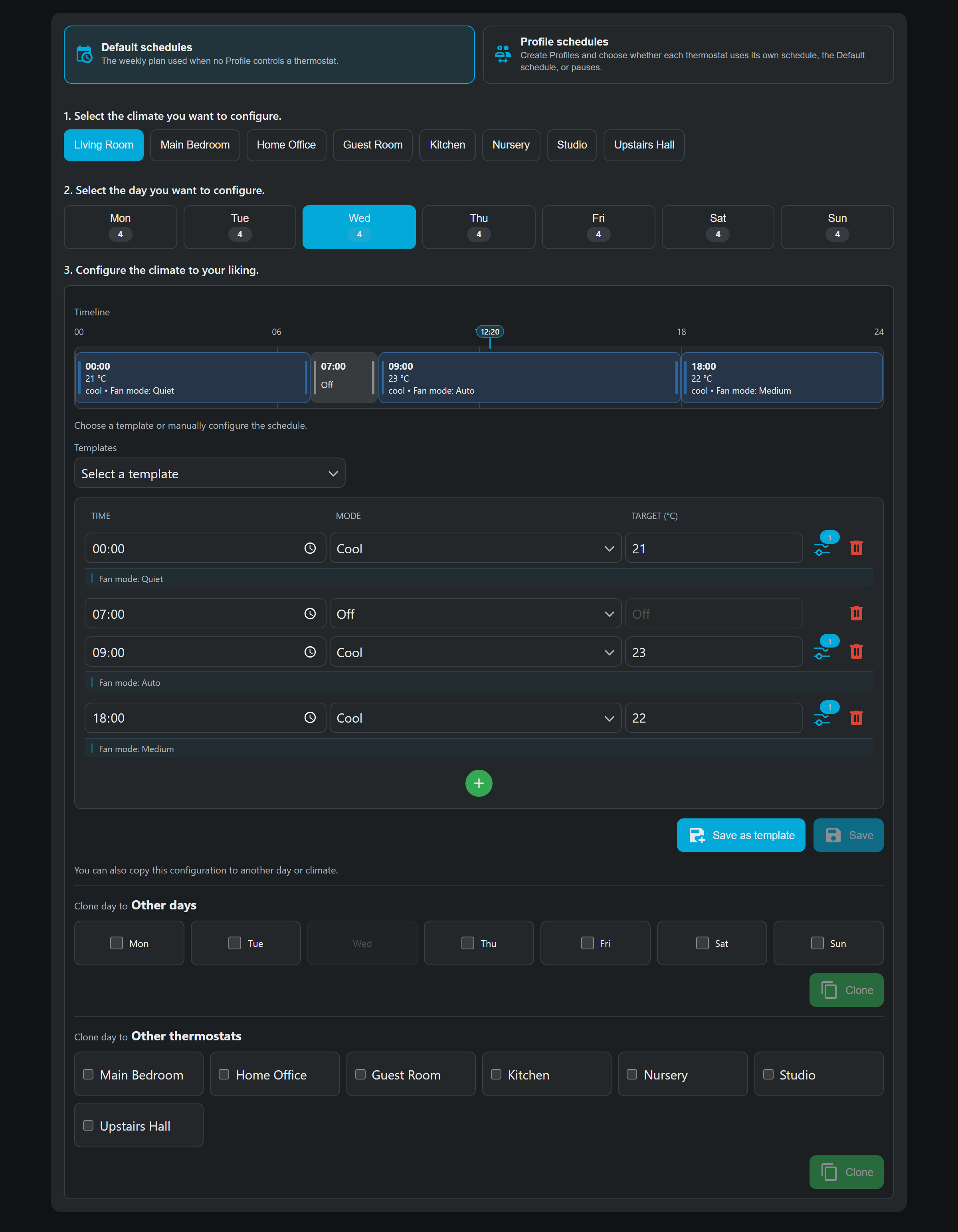Image resolution: width=958 pixels, height=1232 pixels.
Task: Click the 12:20 current time marker
Action: (490, 332)
